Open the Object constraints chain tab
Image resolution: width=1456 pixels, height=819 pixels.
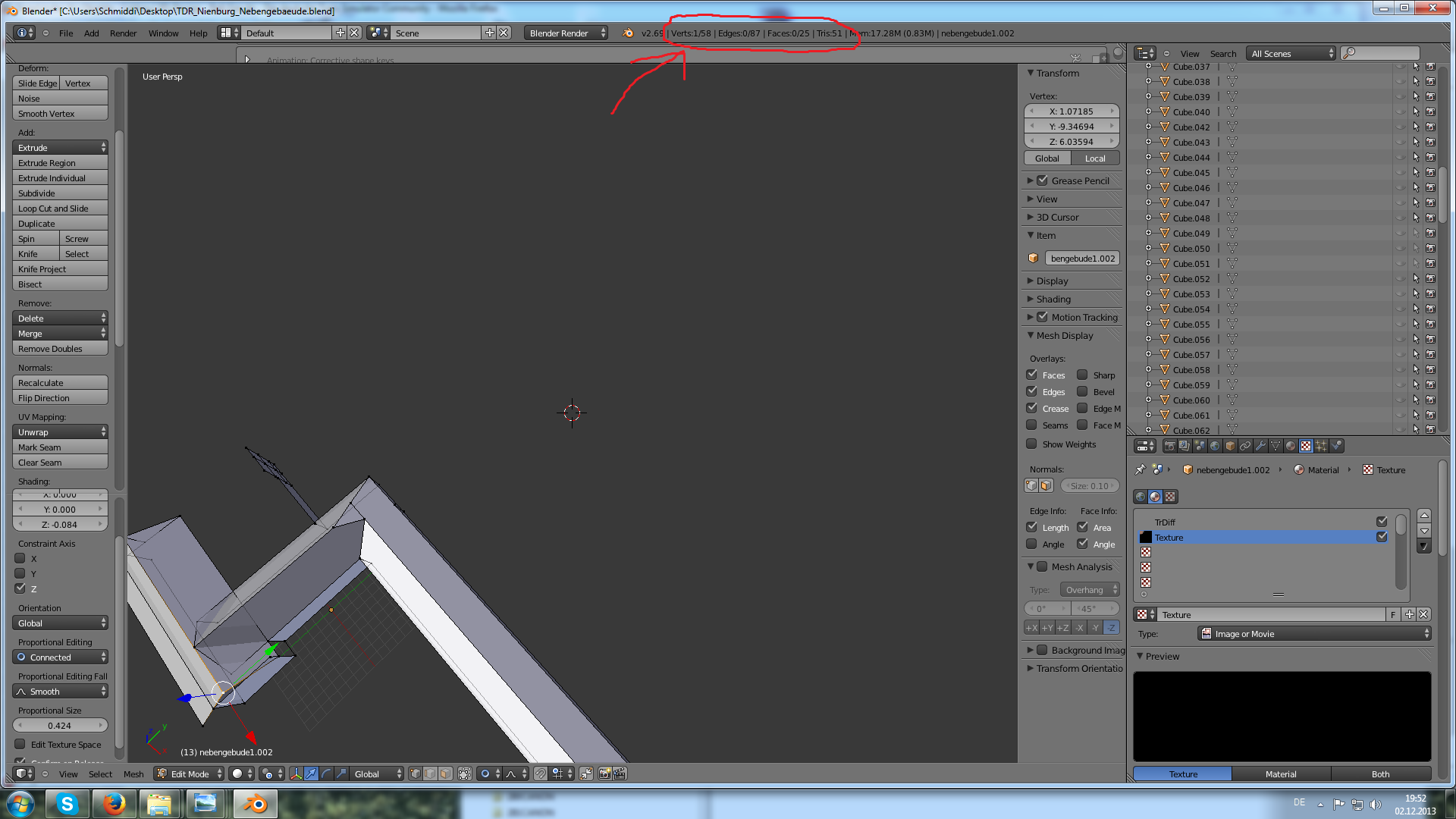(1245, 446)
